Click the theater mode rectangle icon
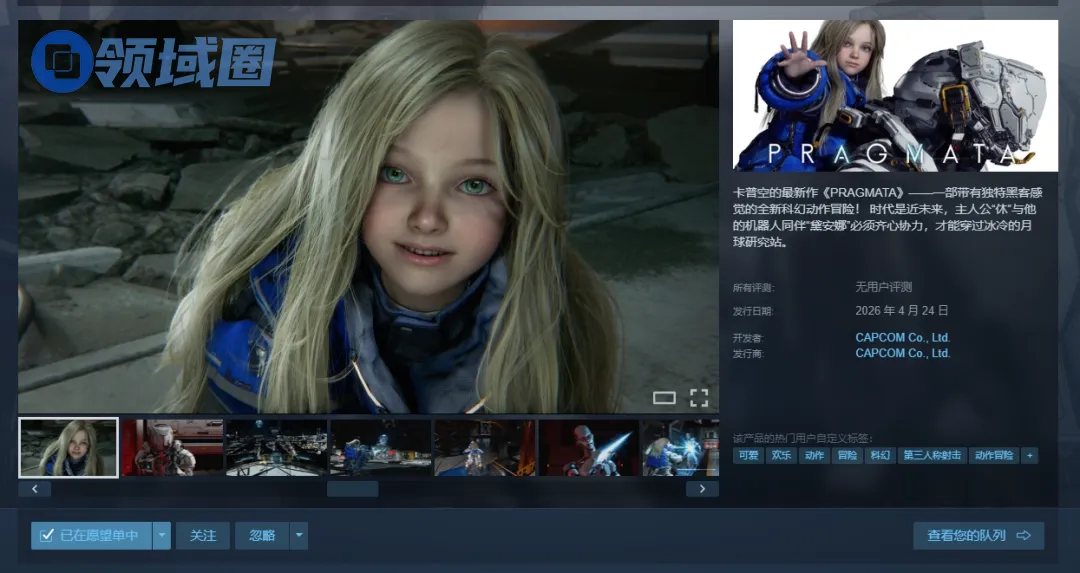The height and width of the screenshot is (573, 1080). [664, 398]
